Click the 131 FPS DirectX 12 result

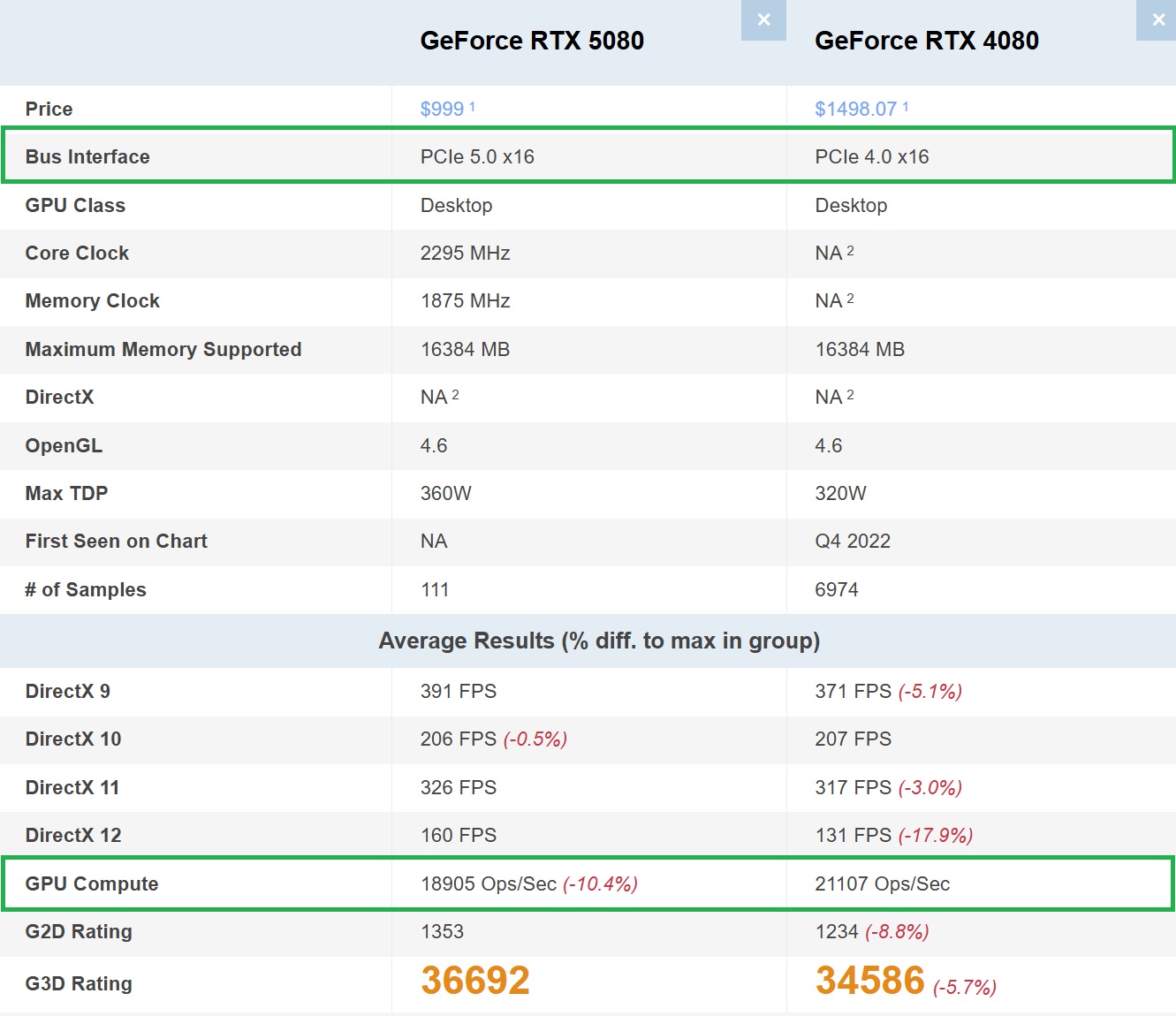click(854, 835)
